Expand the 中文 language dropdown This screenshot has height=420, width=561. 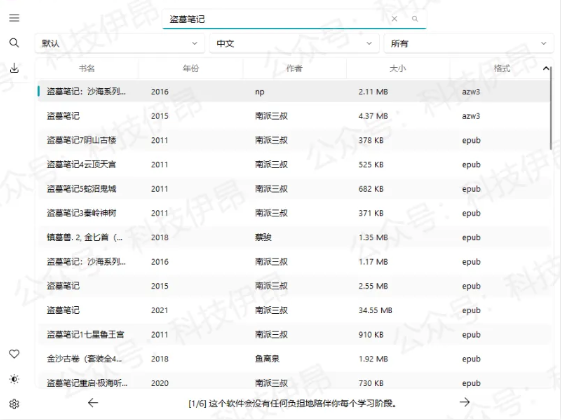click(x=294, y=43)
